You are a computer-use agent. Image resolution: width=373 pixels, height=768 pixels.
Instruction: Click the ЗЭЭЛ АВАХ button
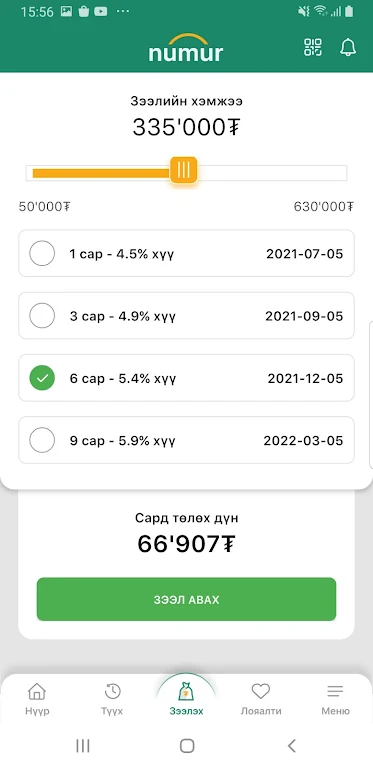(186, 600)
